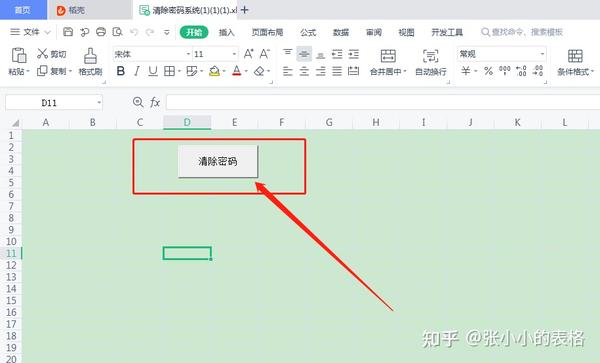Click Distributed alignment icon
The image size is (600, 363).
click(x=354, y=71)
